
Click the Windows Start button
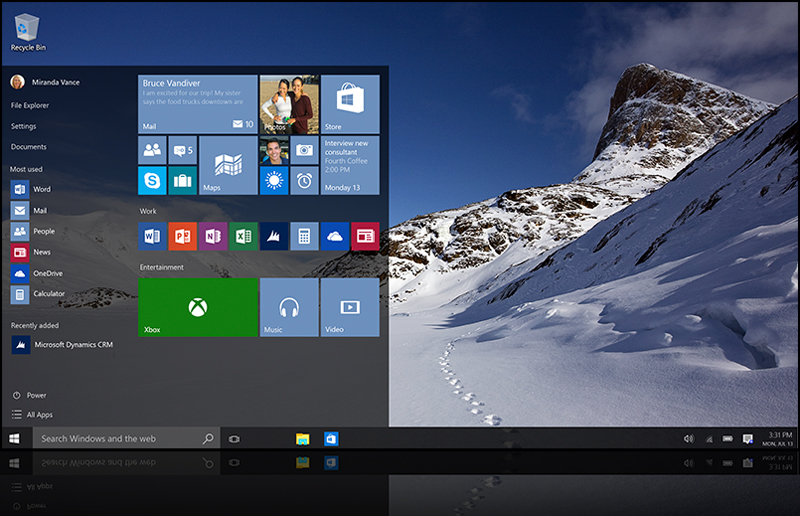tap(15, 438)
